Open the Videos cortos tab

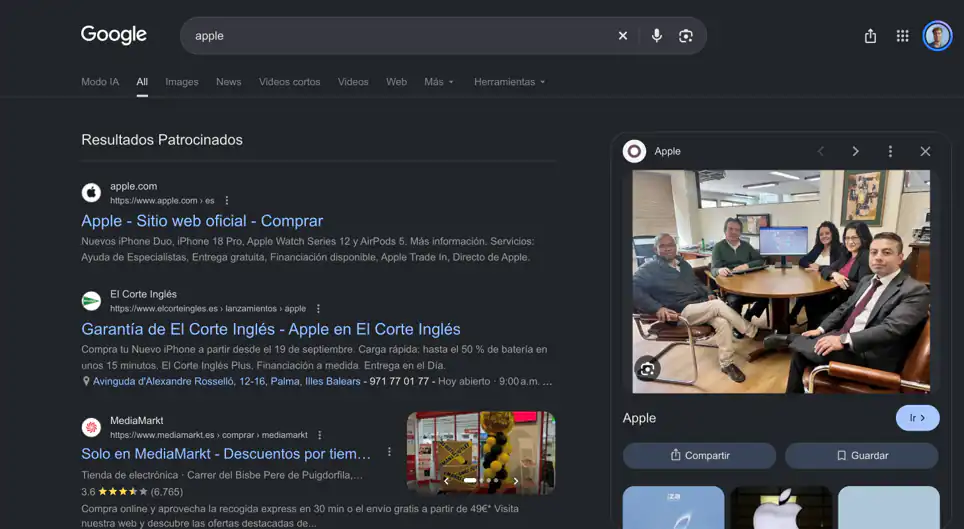(x=290, y=82)
